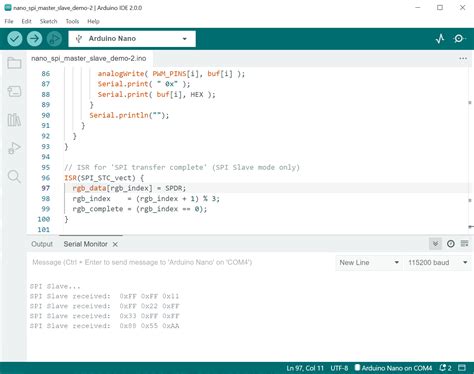Click the Serial.println("") line
This screenshot has height=374, width=474.
point(129,115)
